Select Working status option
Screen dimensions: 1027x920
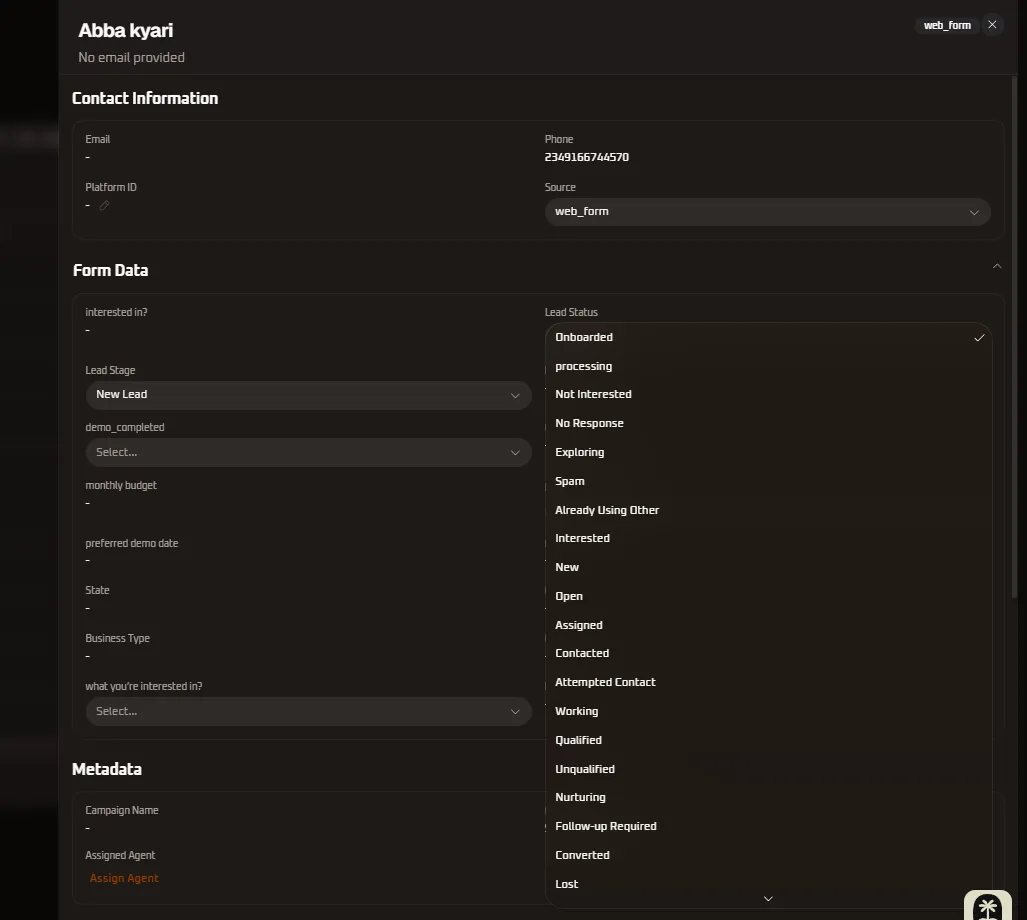768,711
